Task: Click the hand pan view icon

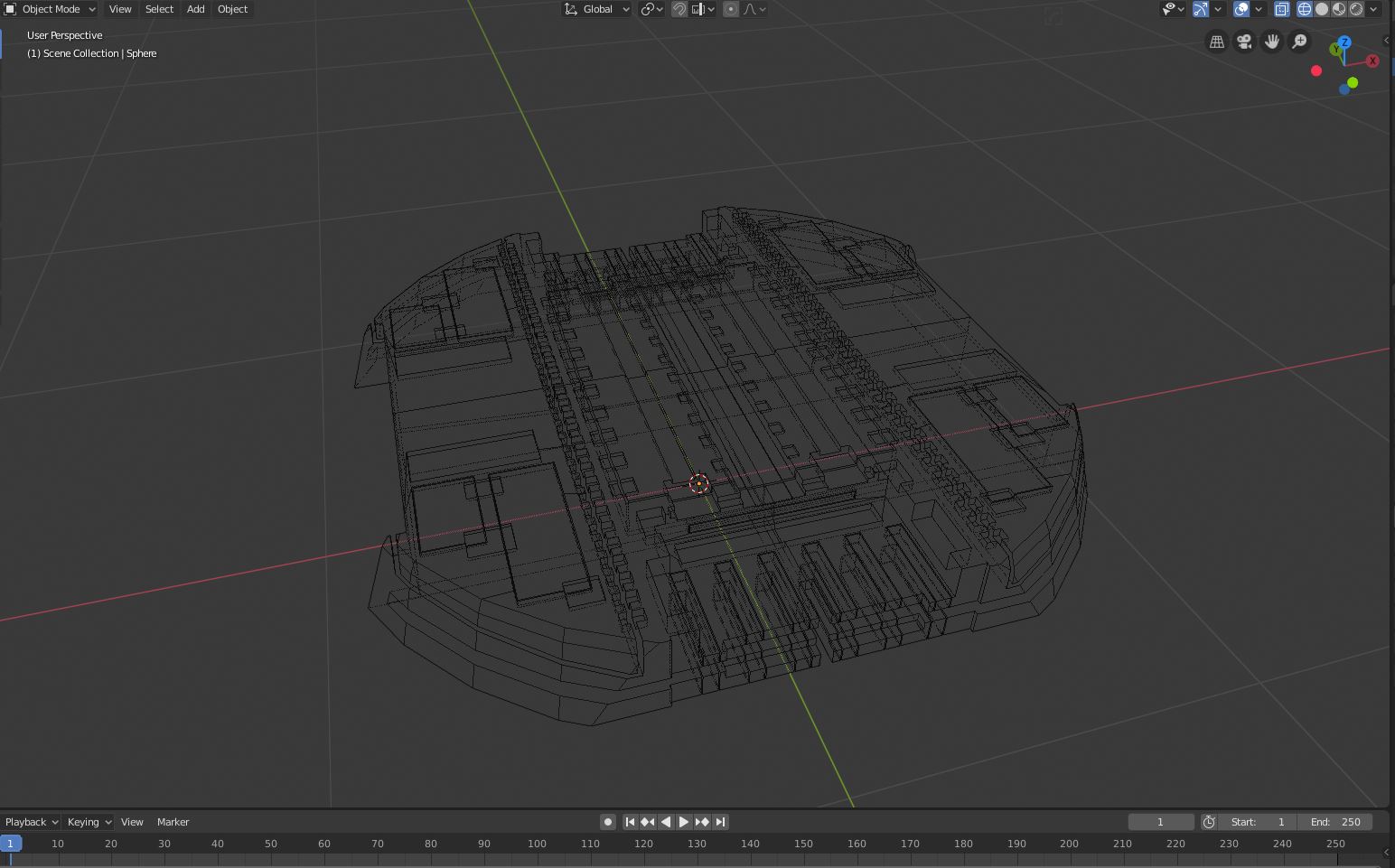Action: tap(1272, 42)
